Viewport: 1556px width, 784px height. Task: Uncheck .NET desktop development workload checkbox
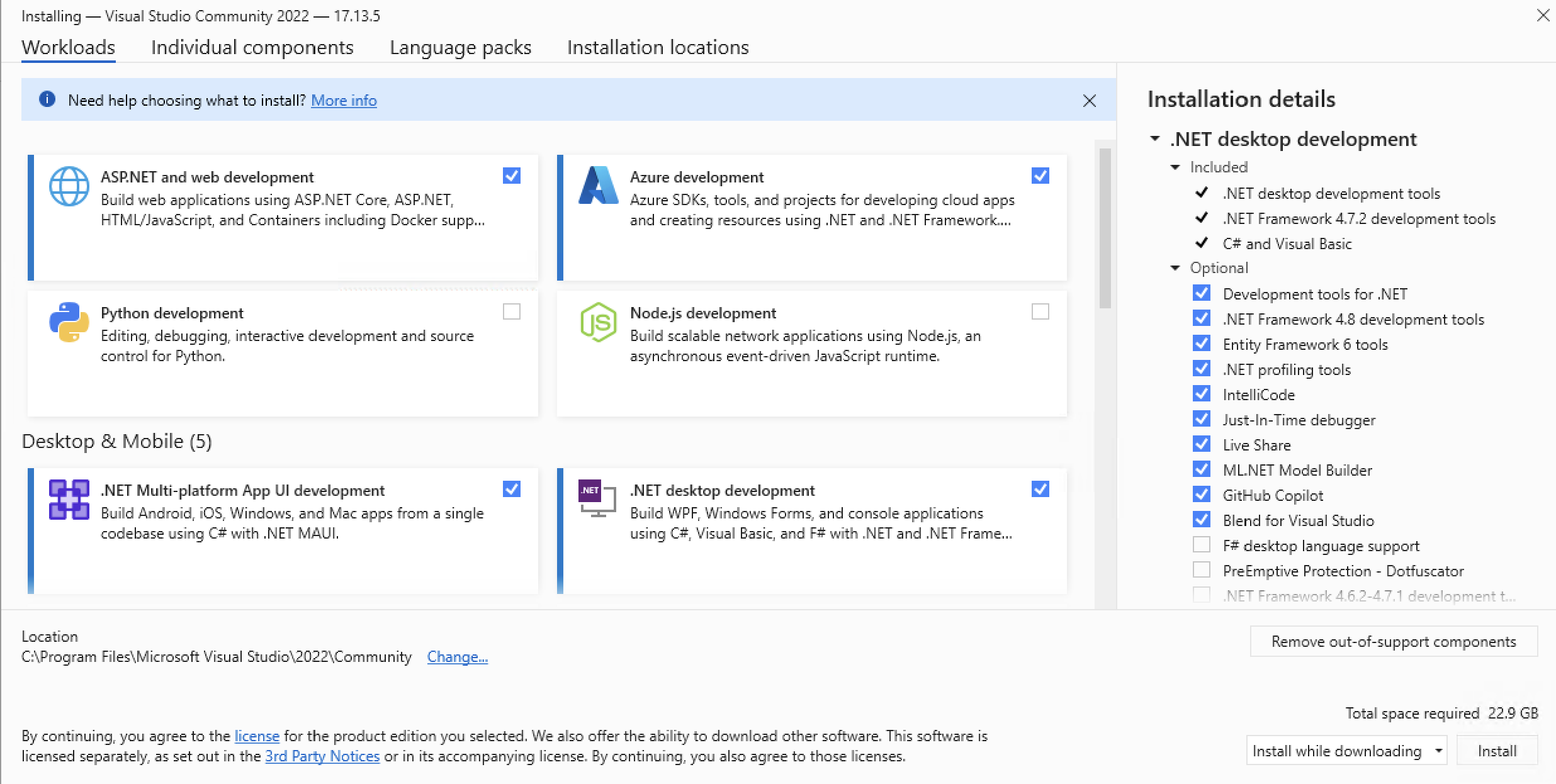[x=1040, y=489]
